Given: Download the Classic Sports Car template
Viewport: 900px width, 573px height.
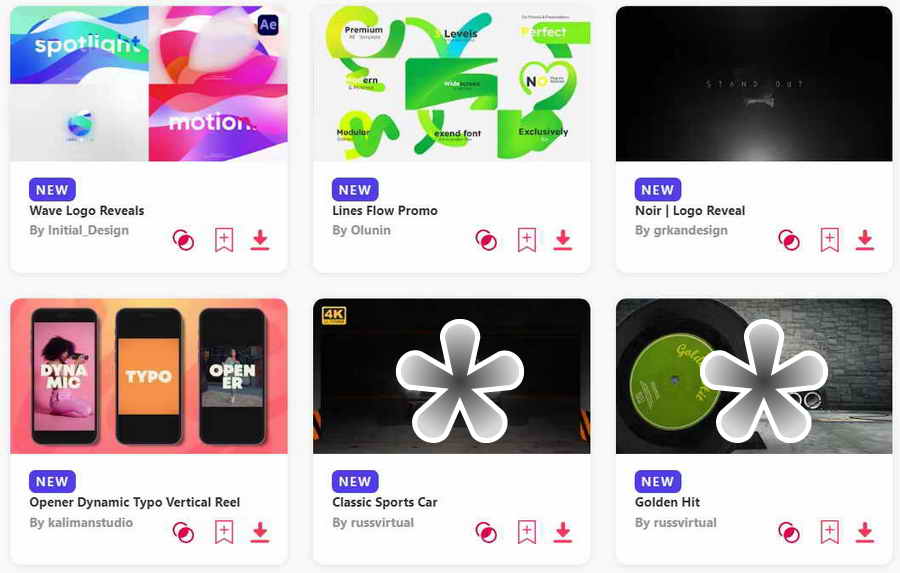Looking at the screenshot, I should (x=563, y=532).
